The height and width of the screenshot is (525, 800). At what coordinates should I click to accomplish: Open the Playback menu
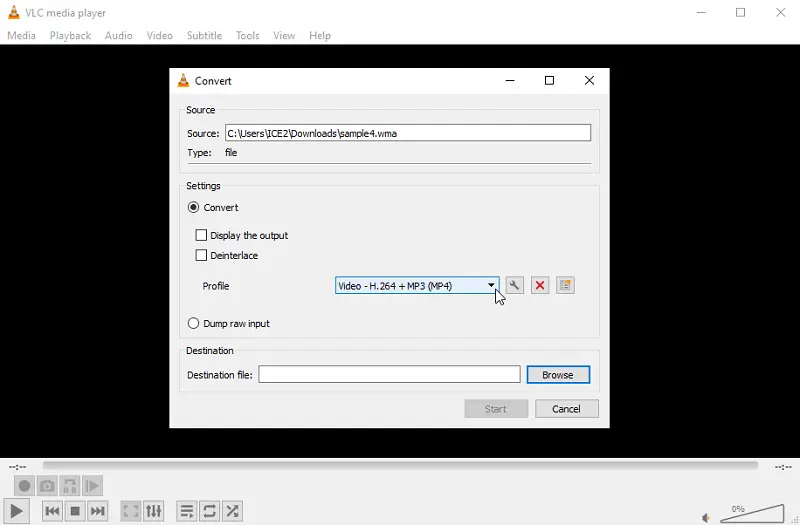70,36
